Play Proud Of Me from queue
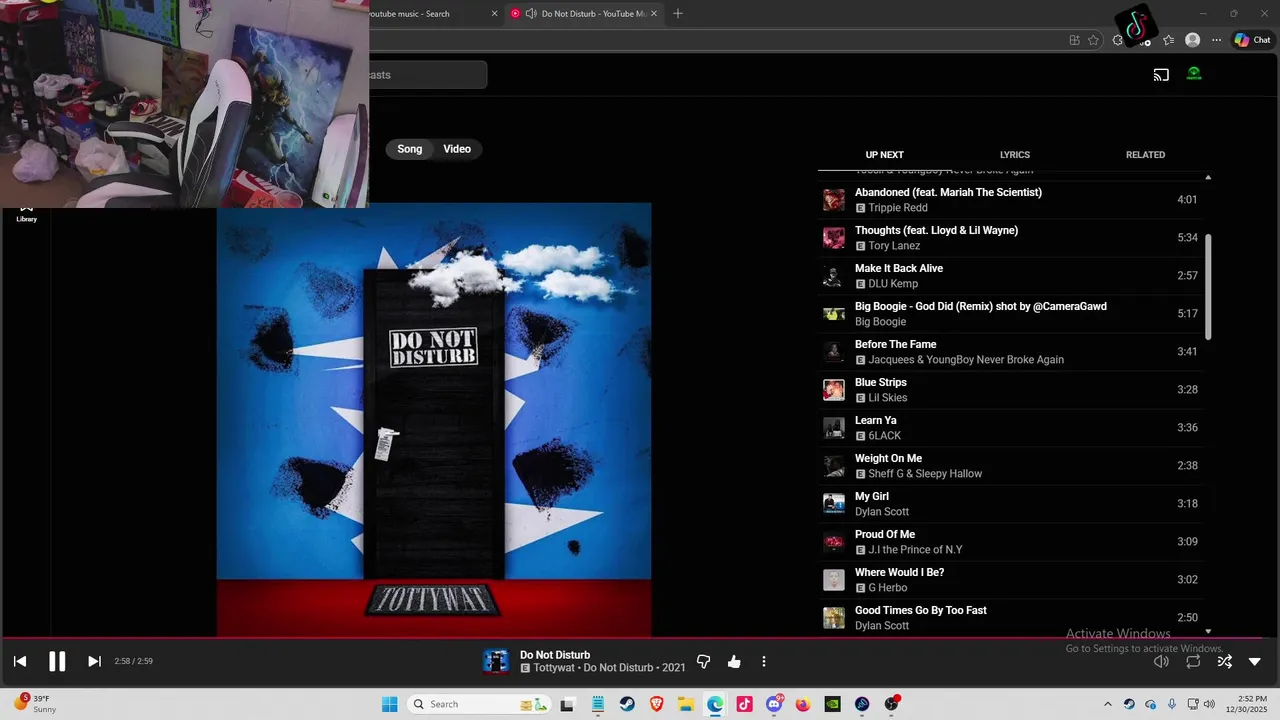1280x720 pixels. point(1011,542)
